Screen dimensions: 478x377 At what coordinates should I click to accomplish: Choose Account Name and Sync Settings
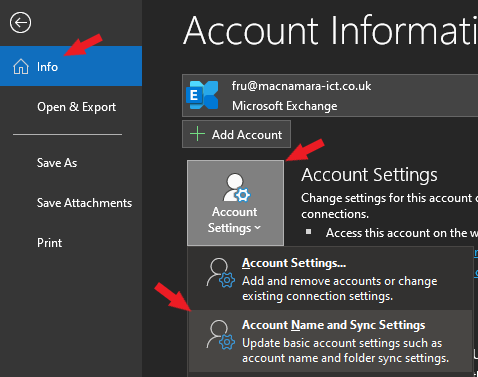pos(330,341)
